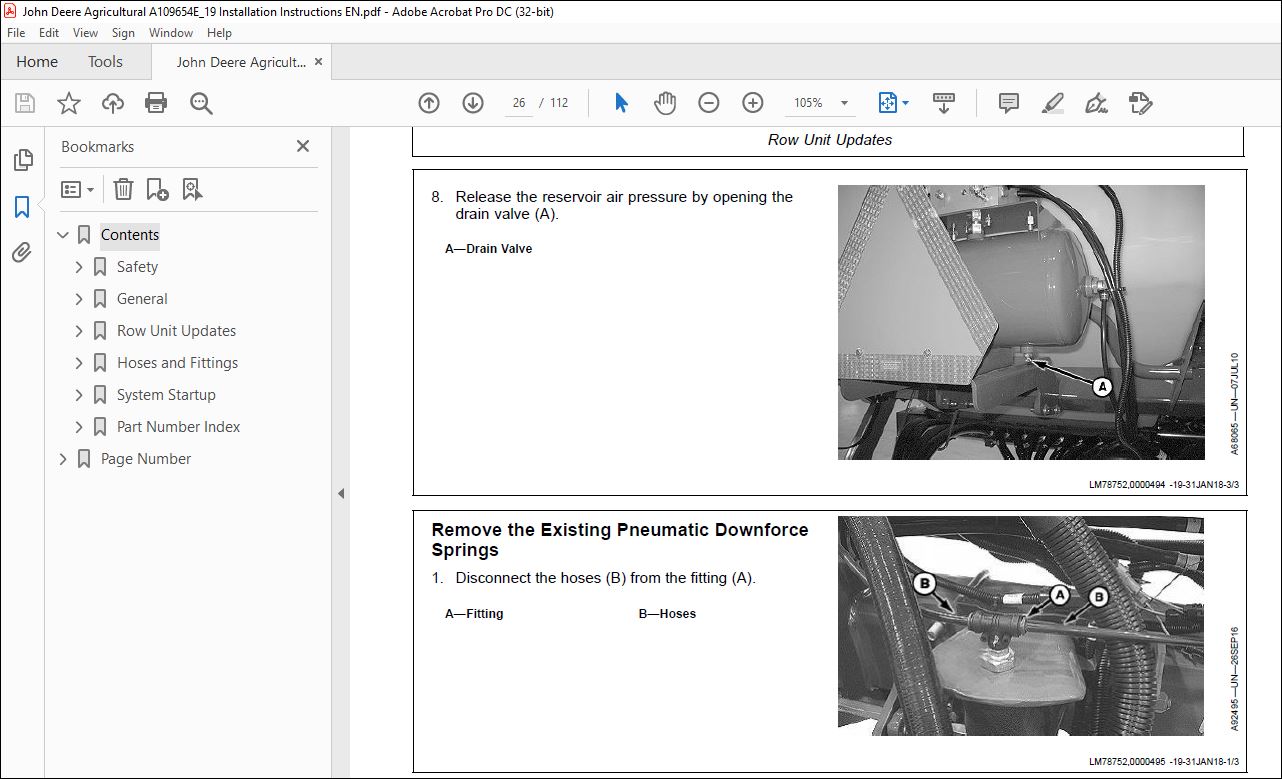Select the John Deere Agricult... document tab
The width and height of the screenshot is (1282, 779).
241,62
